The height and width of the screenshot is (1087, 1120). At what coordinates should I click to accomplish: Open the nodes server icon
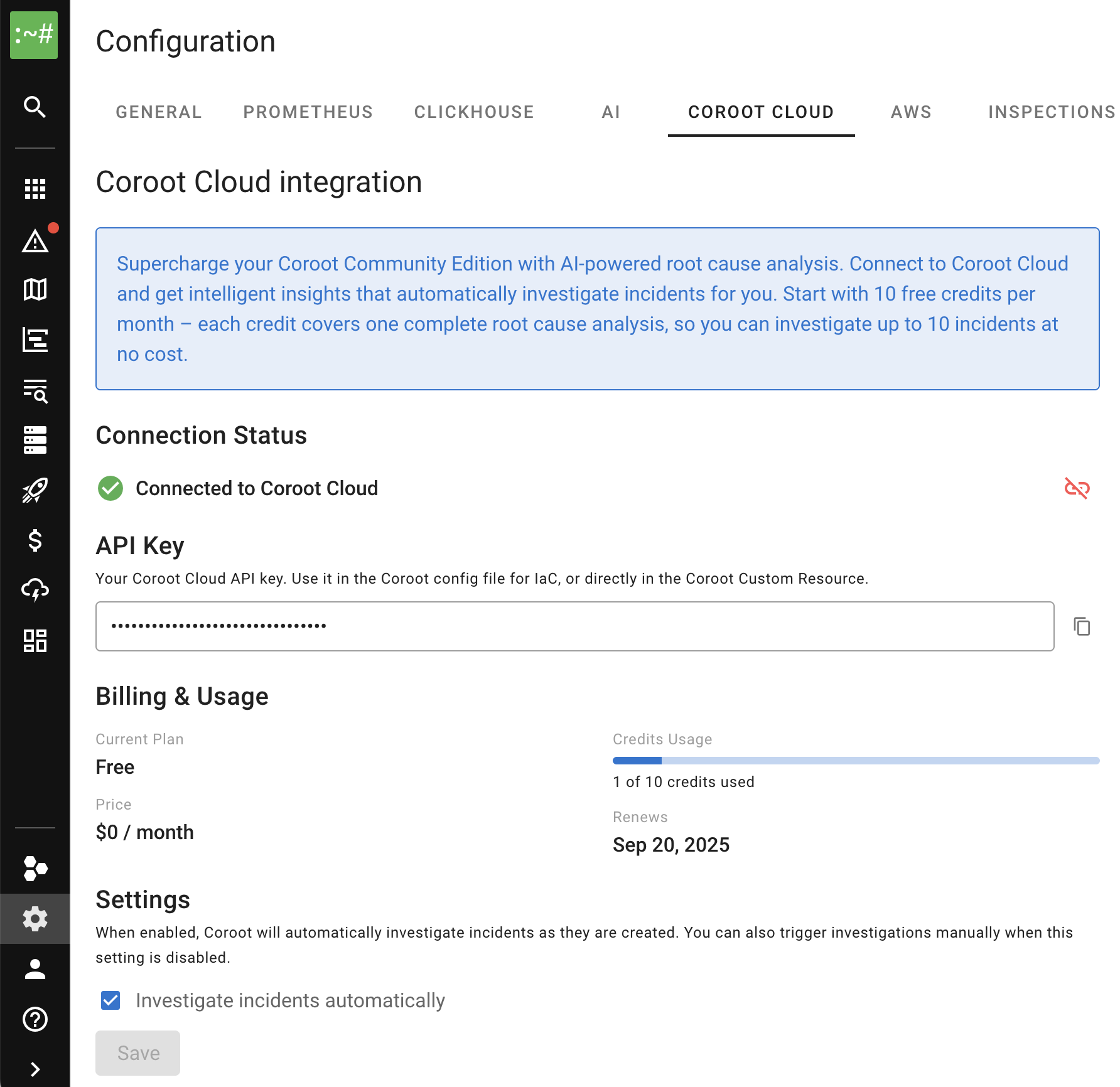pyautogui.click(x=35, y=440)
